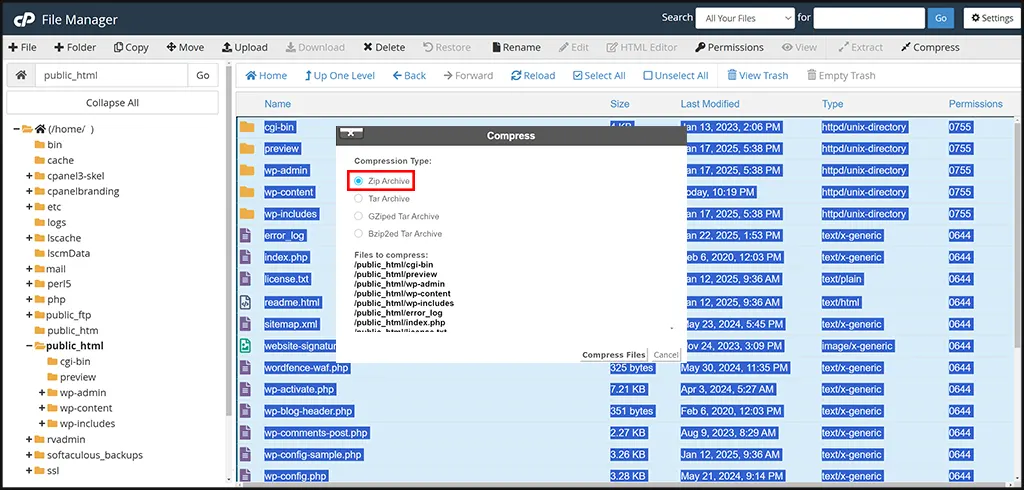Click the home icon beside path field
This screenshot has height=490, width=1024.
[21, 75]
